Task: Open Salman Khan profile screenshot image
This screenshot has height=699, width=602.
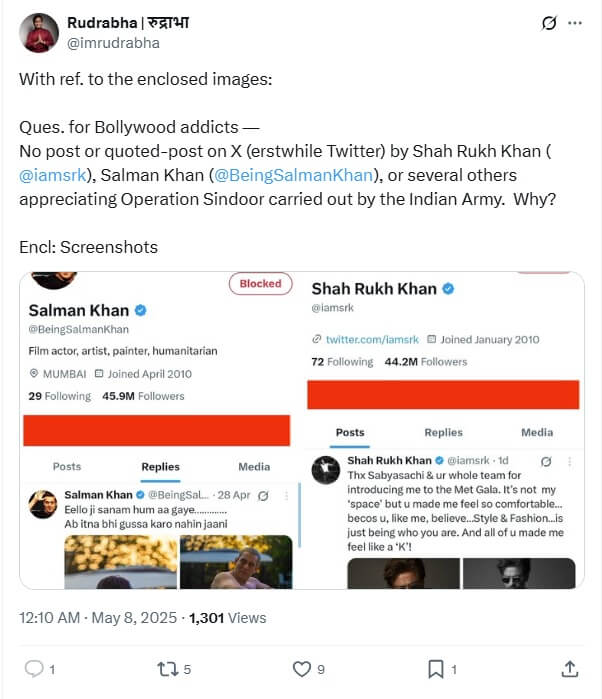Action: pos(160,430)
